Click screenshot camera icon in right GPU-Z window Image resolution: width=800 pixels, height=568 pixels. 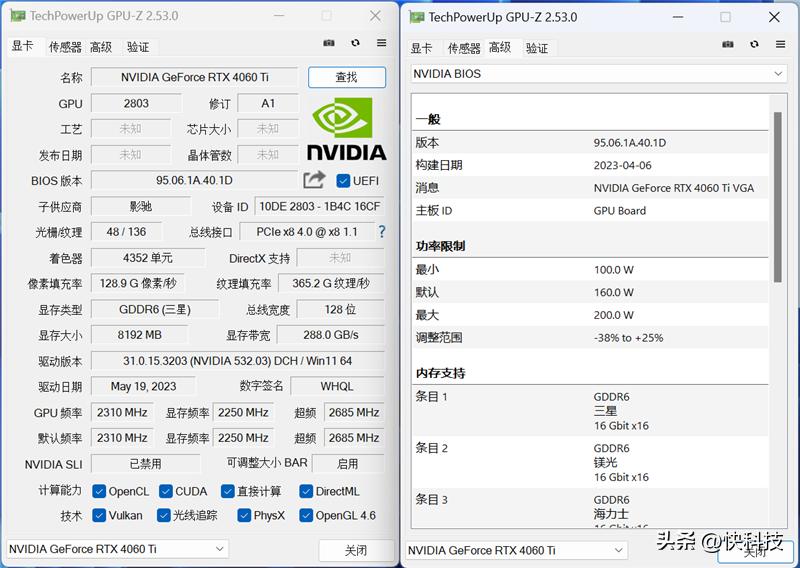click(728, 44)
